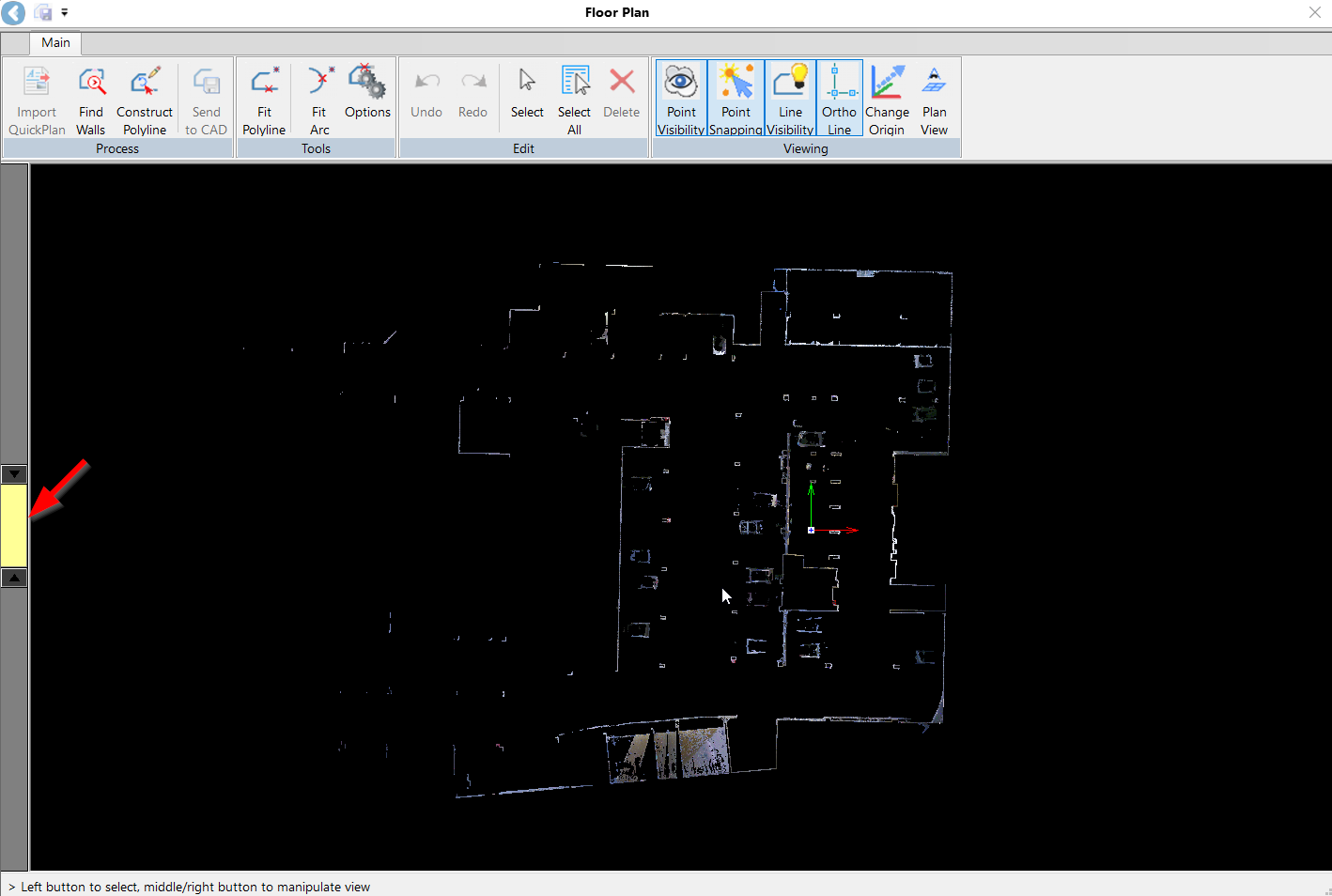
Task: Toggle Line Visibility
Action: tap(790, 100)
